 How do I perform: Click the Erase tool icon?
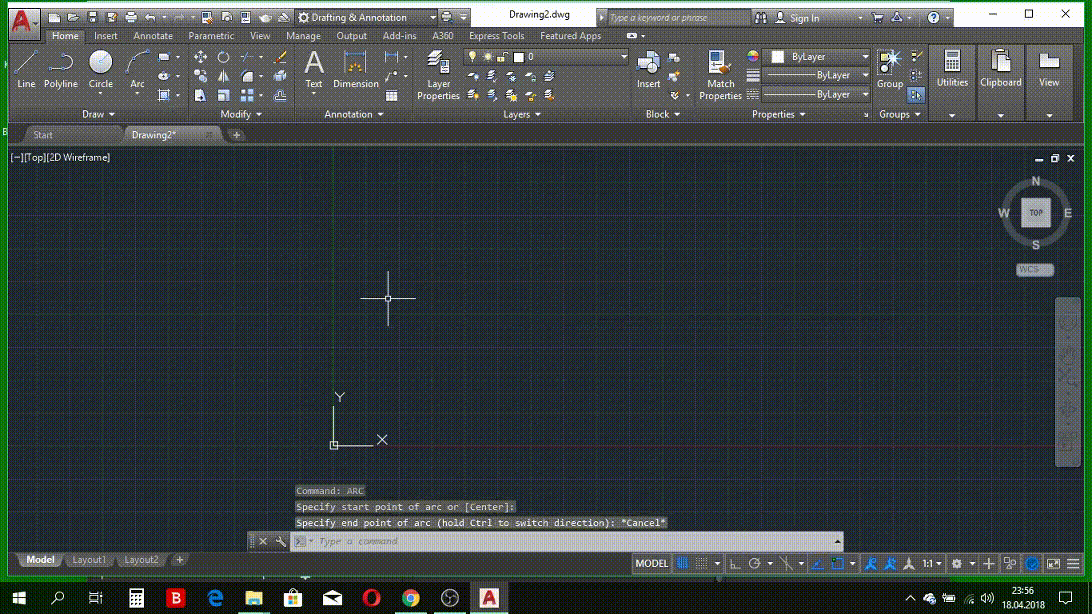[x=280, y=57]
